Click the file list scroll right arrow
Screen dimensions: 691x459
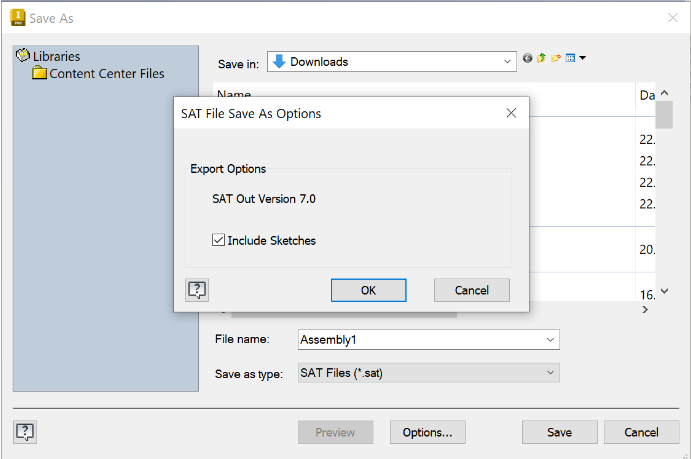click(645, 311)
